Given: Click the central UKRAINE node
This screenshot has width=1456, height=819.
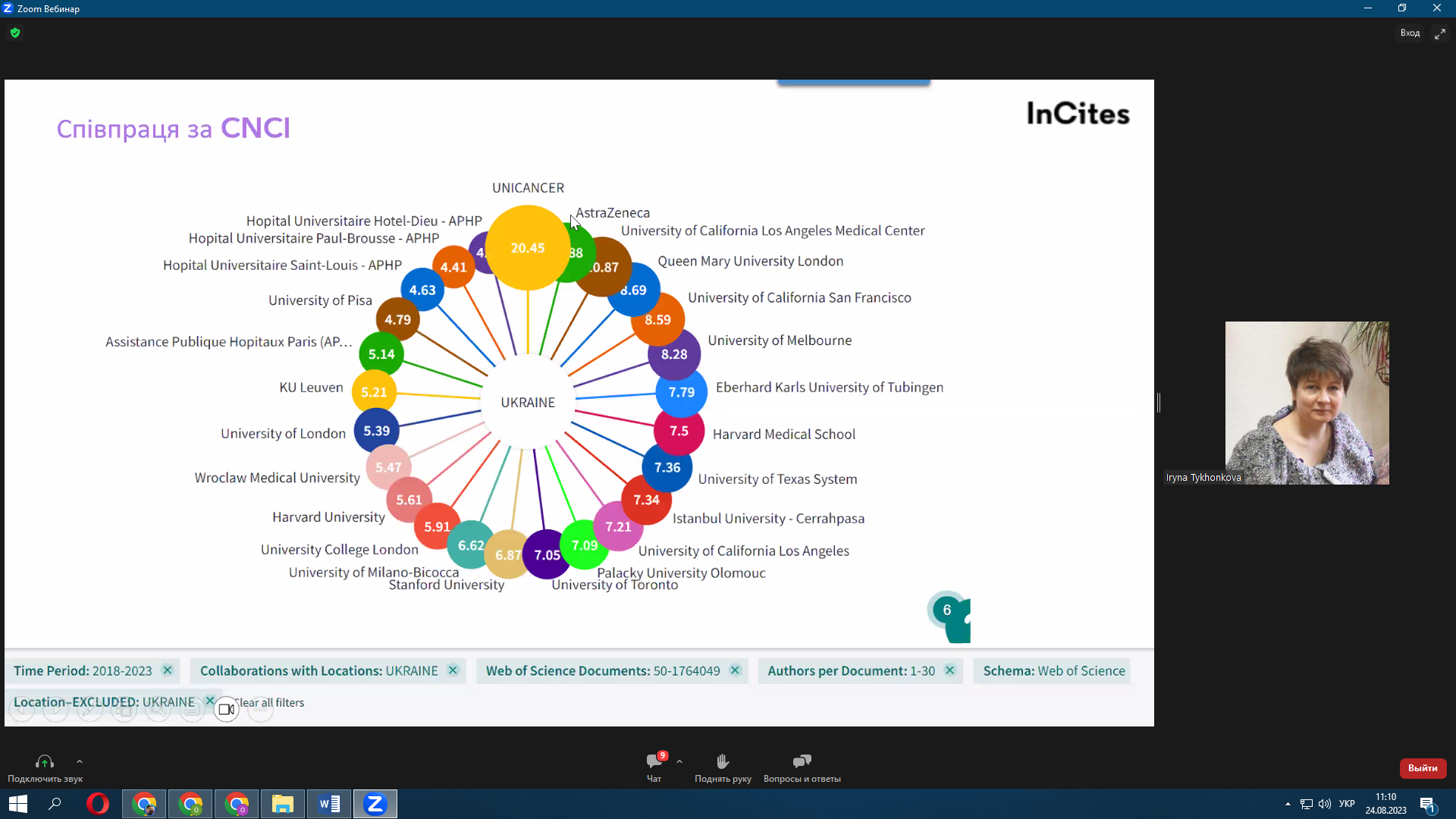Looking at the screenshot, I should 528,402.
